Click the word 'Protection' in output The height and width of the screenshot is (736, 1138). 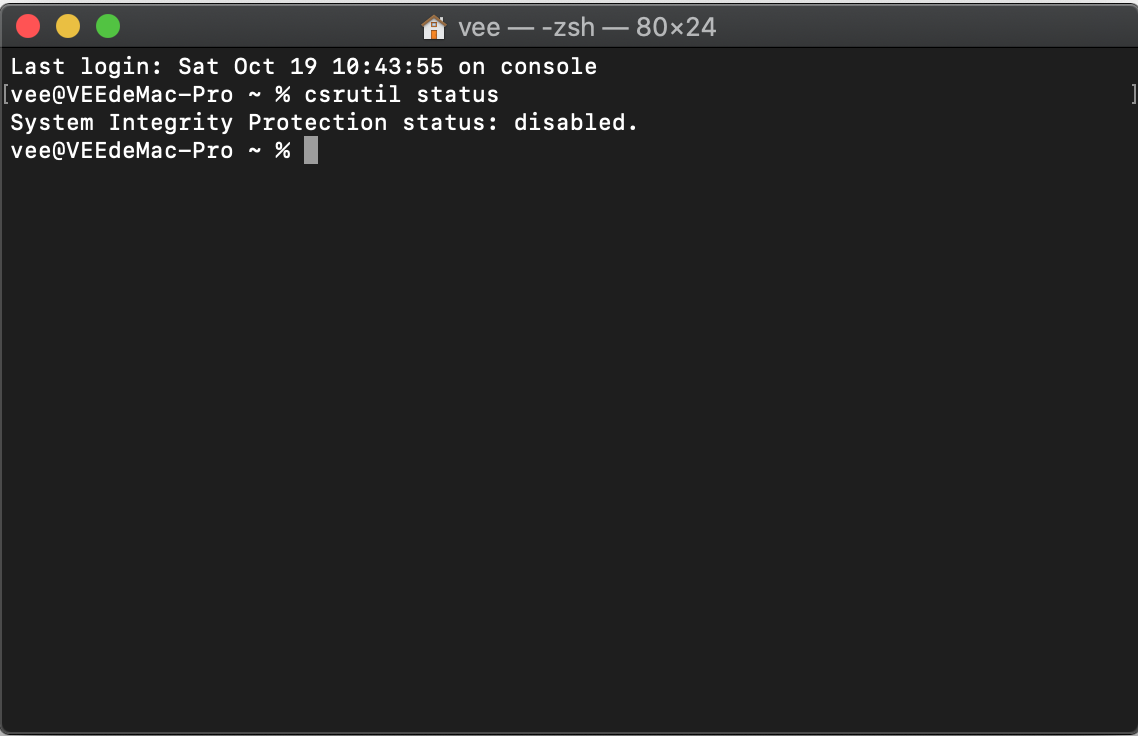tap(317, 122)
